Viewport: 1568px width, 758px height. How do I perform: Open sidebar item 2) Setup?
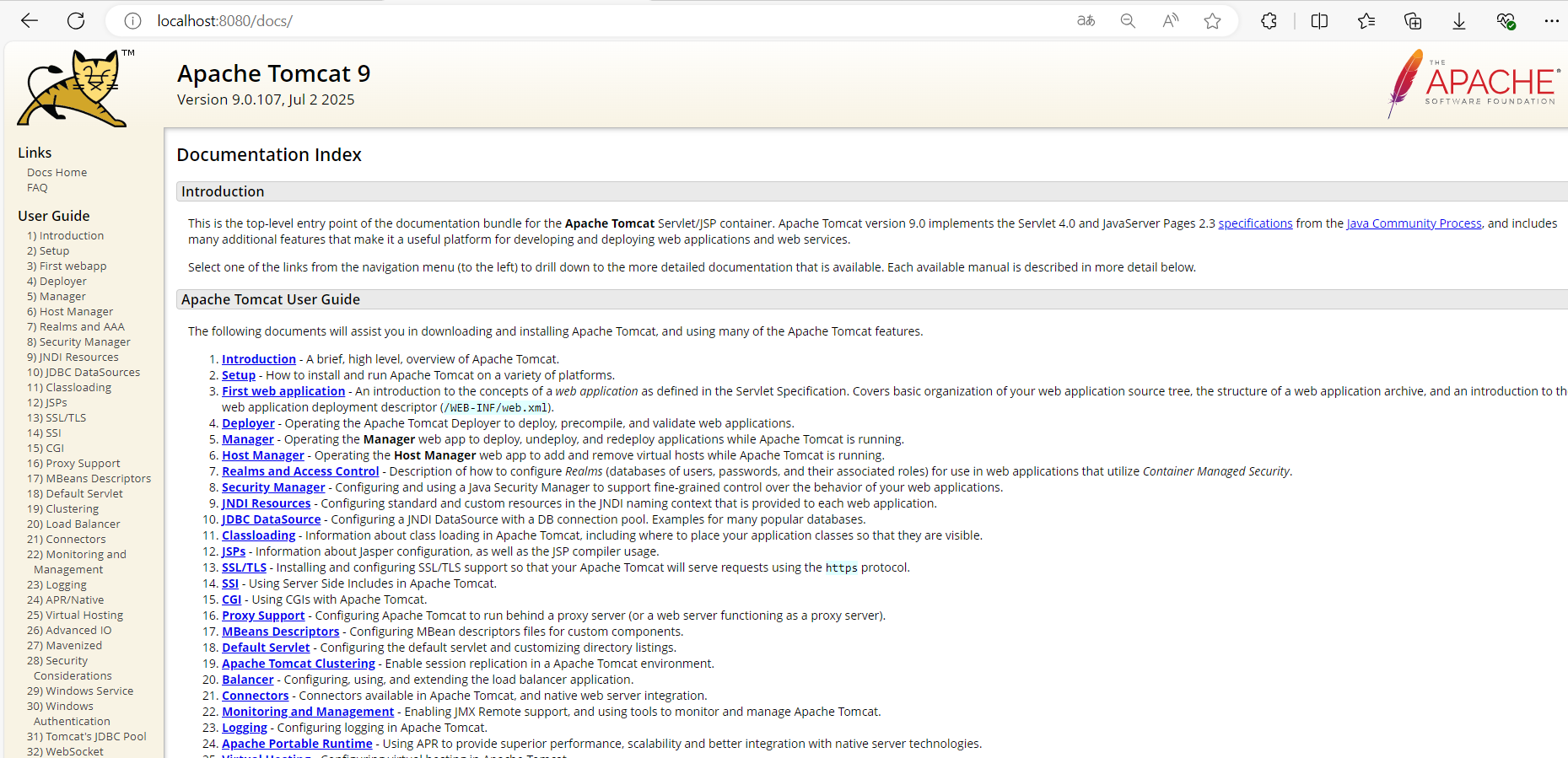tap(48, 250)
